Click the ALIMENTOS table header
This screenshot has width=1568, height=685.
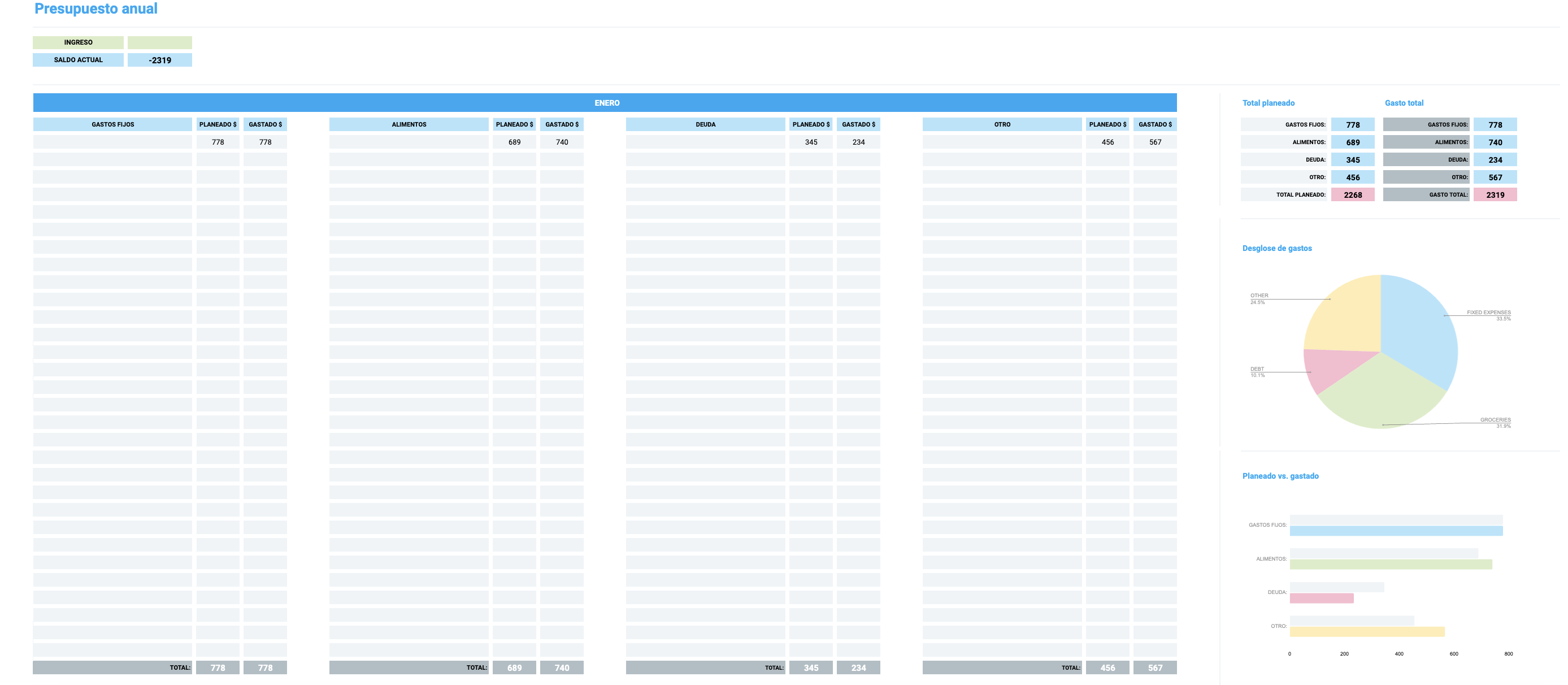[x=409, y=124]
